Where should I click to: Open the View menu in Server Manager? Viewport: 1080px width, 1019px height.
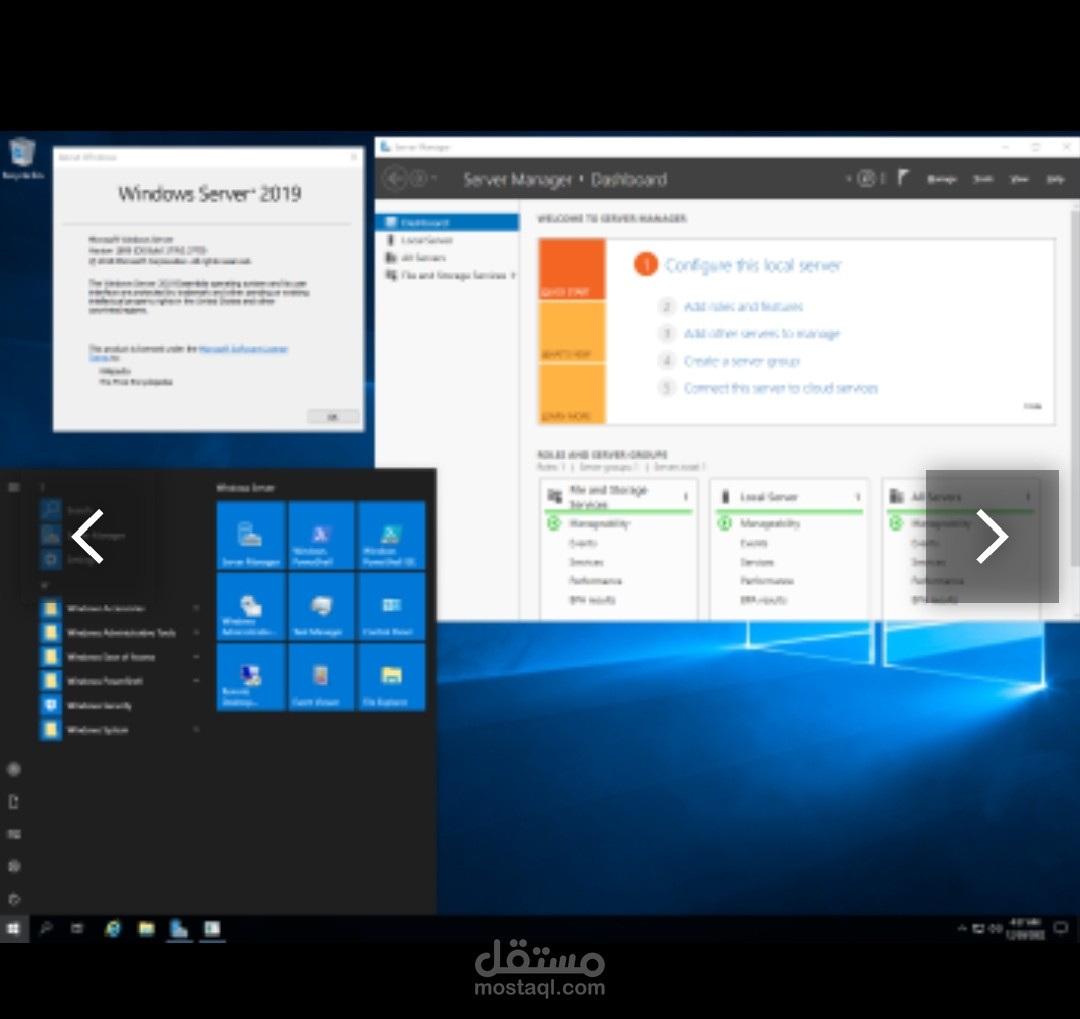coord(1019,179)
